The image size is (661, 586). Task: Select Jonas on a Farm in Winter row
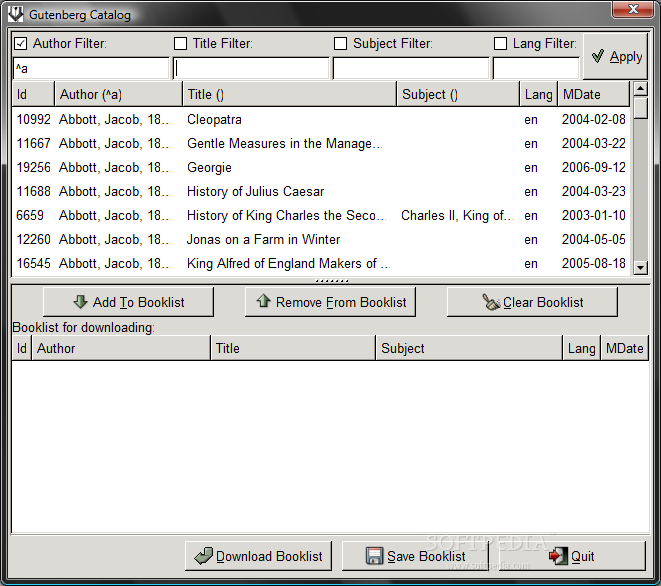tap(321, 239)
